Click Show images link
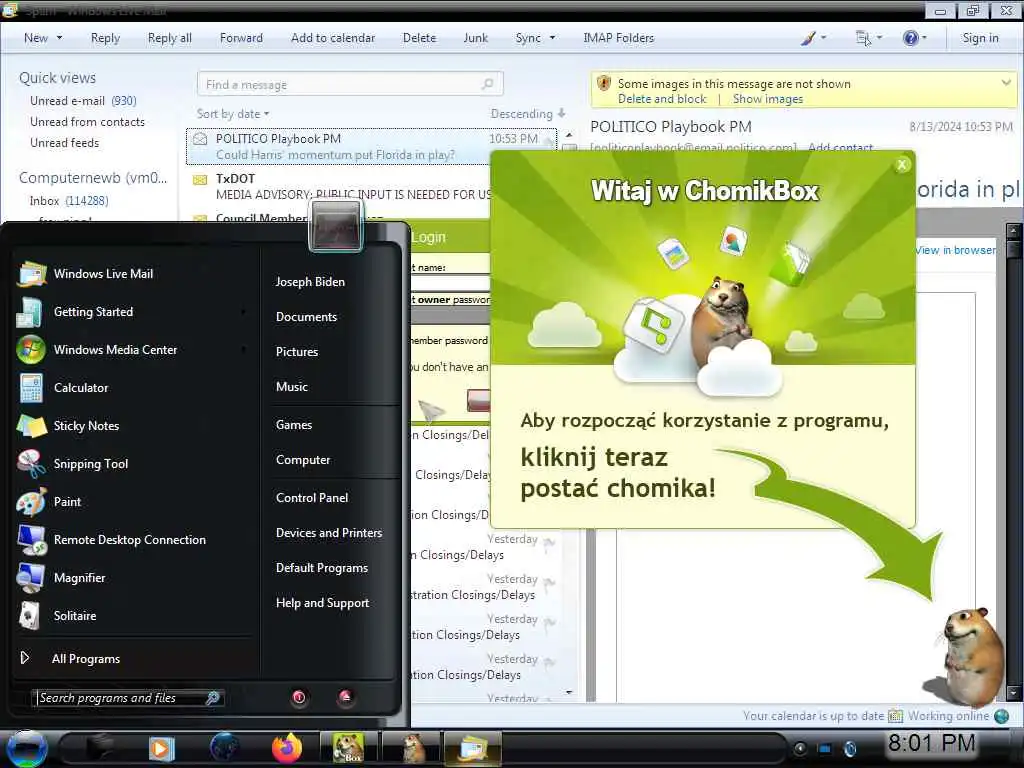 768,99
